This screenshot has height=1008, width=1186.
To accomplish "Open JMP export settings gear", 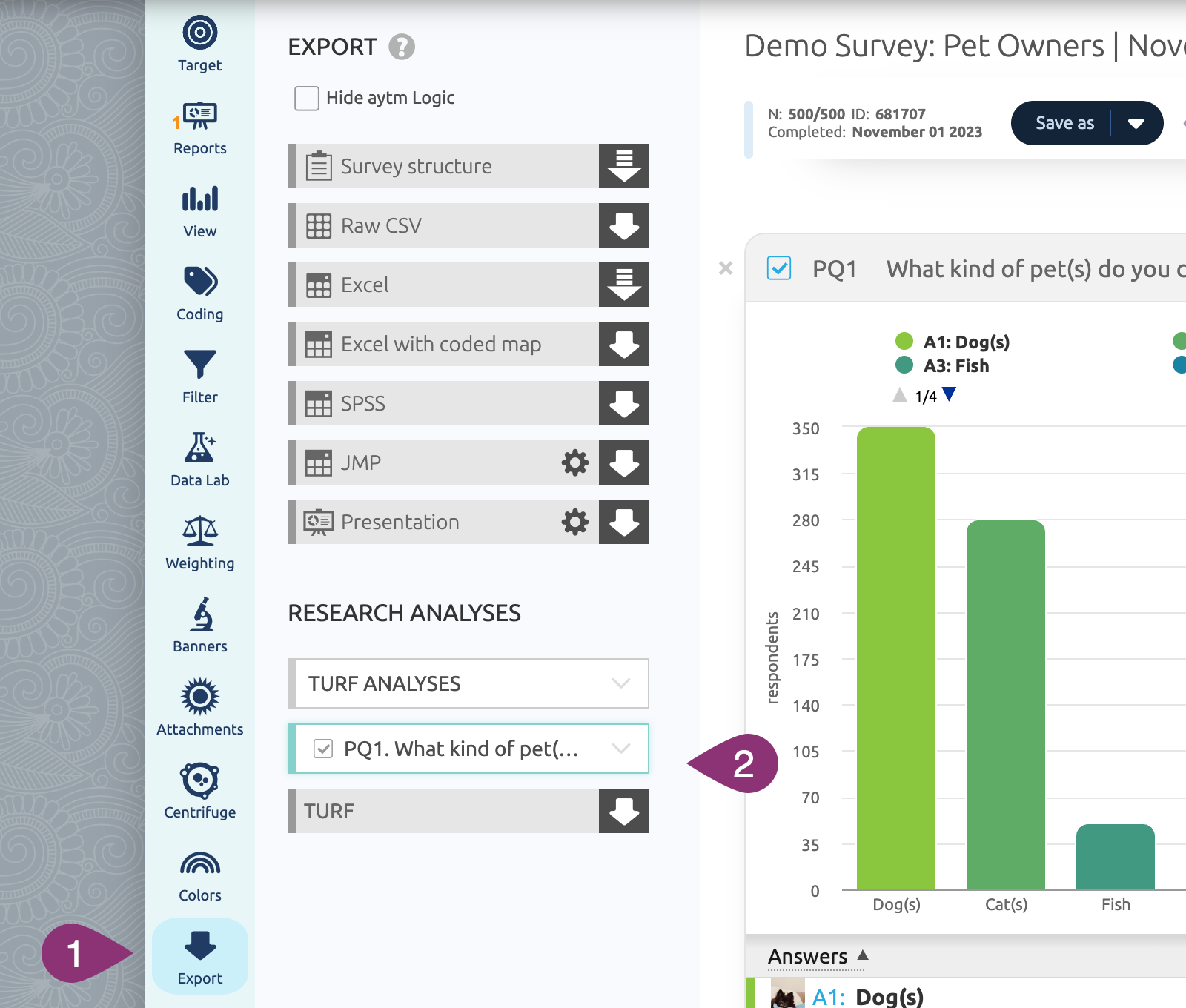I will (x=574, y=462).
